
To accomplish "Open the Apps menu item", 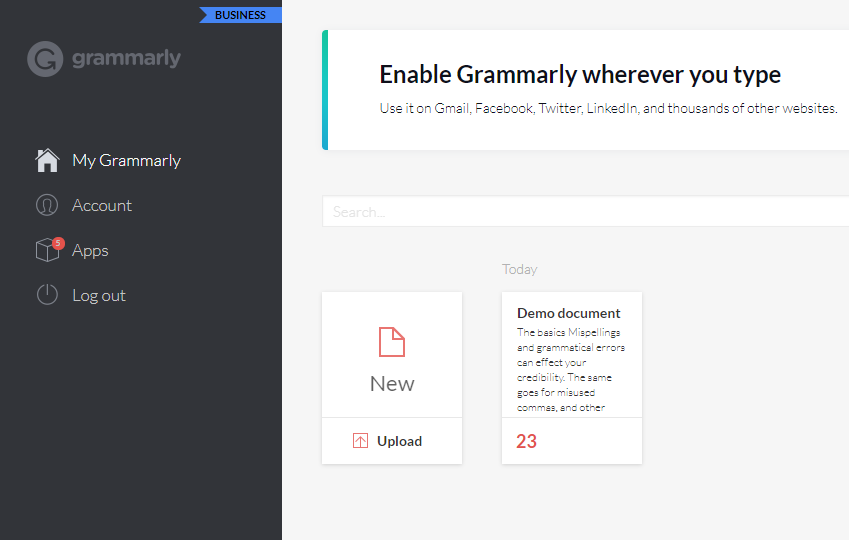I will pos(90,251).
